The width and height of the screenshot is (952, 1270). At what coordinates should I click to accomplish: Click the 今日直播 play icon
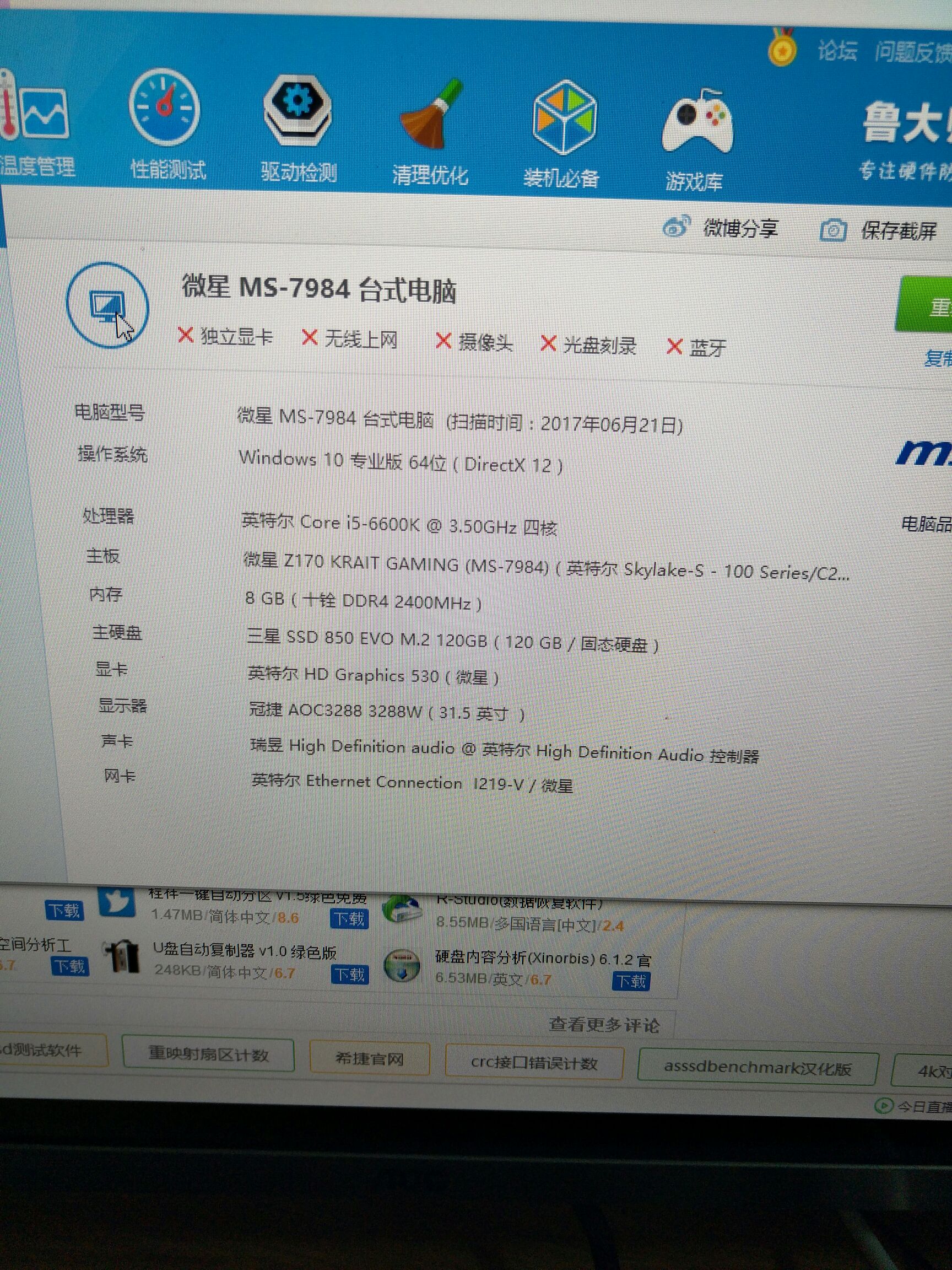pyautogui.click(x=883, y=1105)
